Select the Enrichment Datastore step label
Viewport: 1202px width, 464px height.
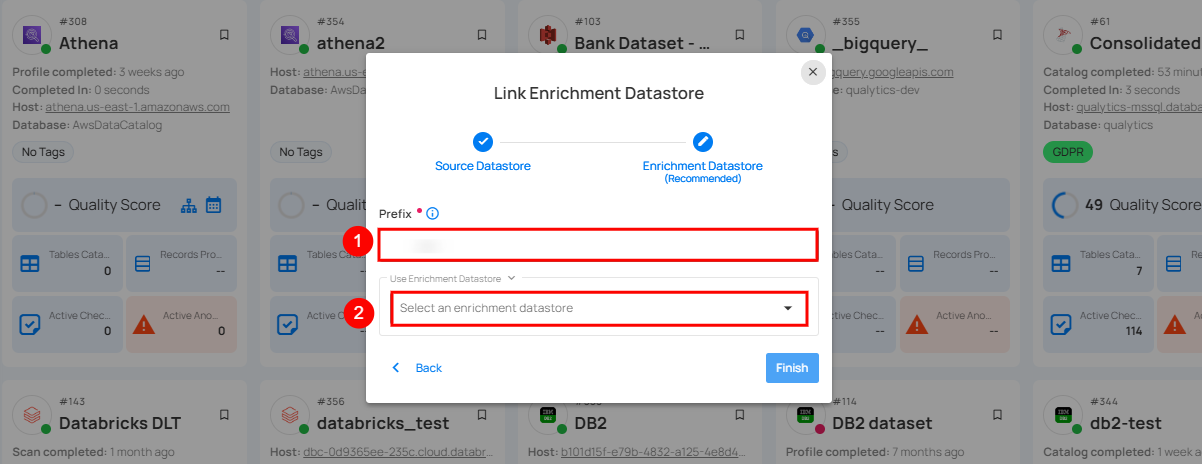(702, 166)
